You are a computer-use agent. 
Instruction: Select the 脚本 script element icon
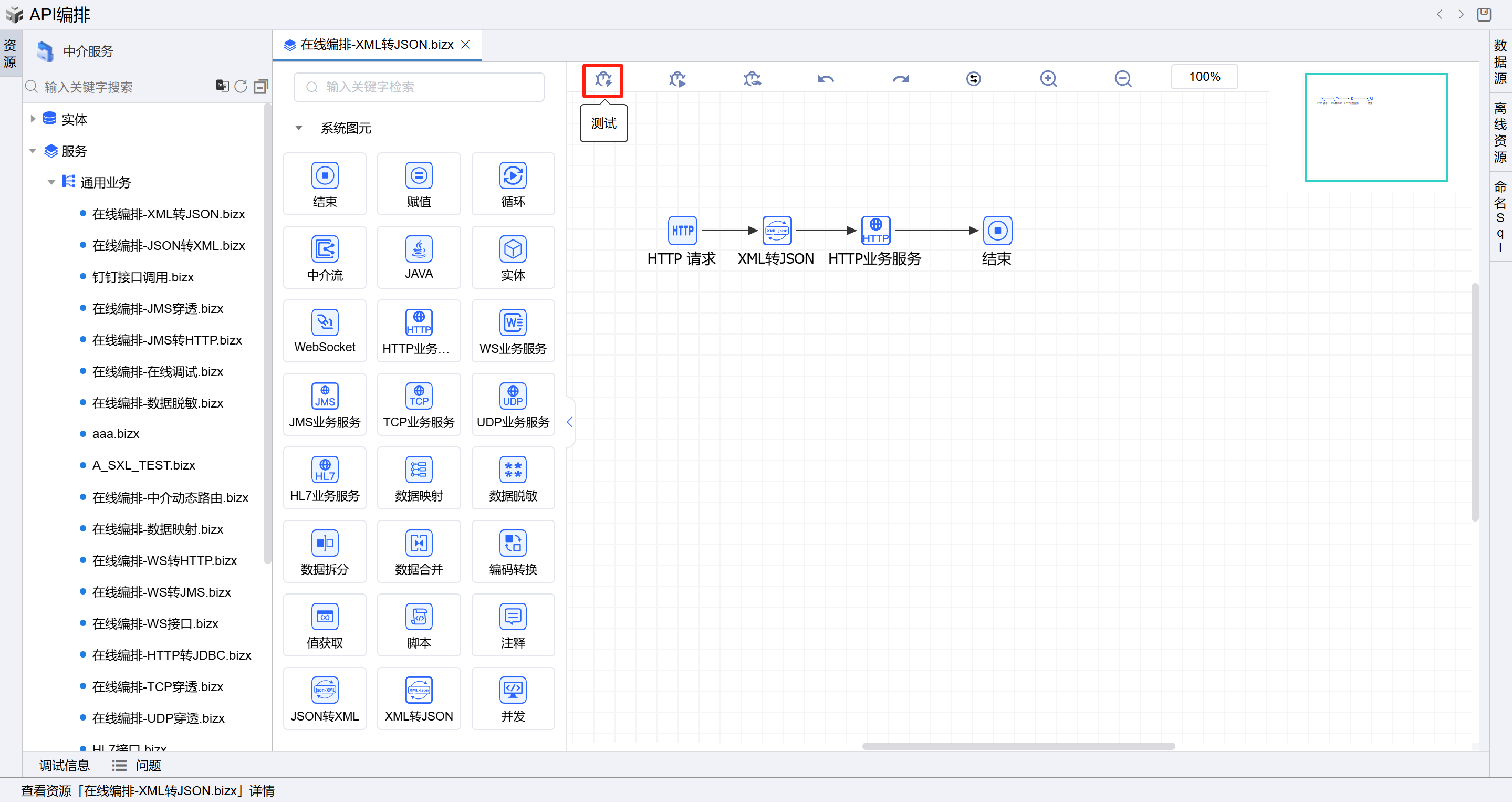click(x=419, y=618)
